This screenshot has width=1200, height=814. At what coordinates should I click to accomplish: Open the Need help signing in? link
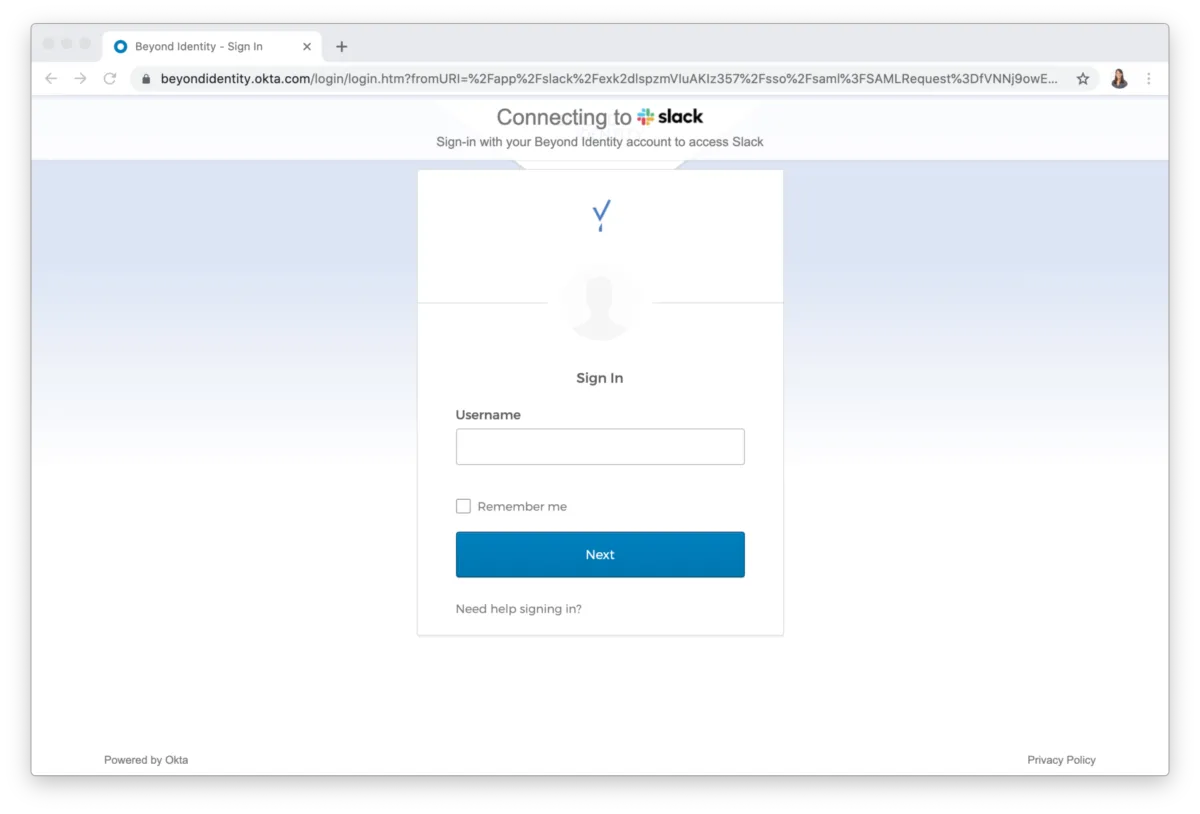(x=519, y=609)
